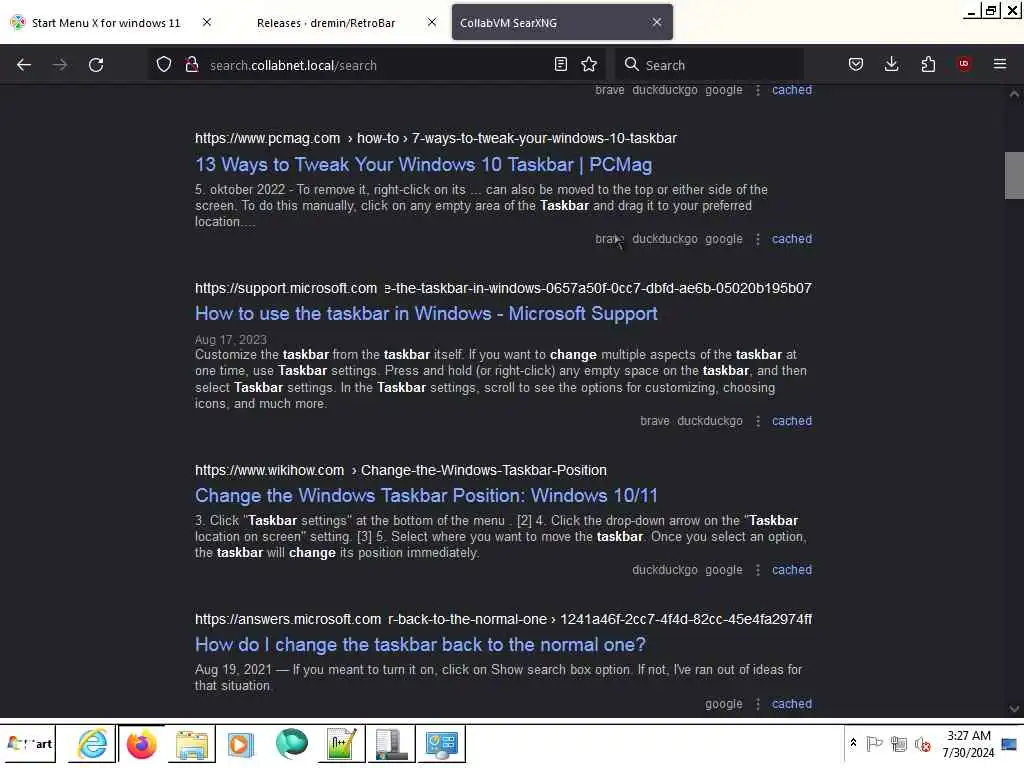Open PCMag 13 Ways to Tweak result
This screenshot has width=1024, height=768.
[x=423, y=165]
